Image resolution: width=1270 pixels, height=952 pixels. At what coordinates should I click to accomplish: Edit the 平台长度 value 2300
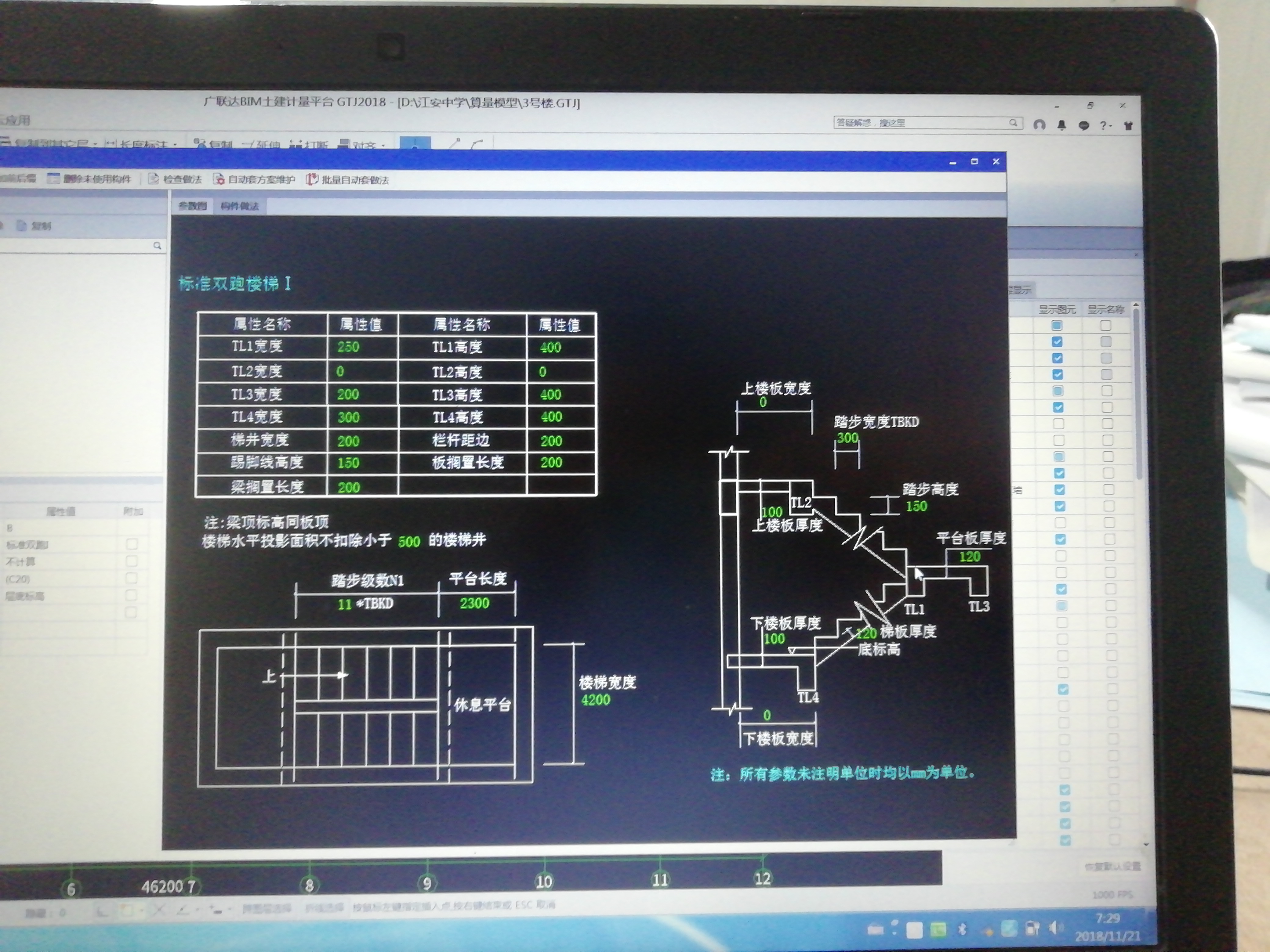click(474, 603)
